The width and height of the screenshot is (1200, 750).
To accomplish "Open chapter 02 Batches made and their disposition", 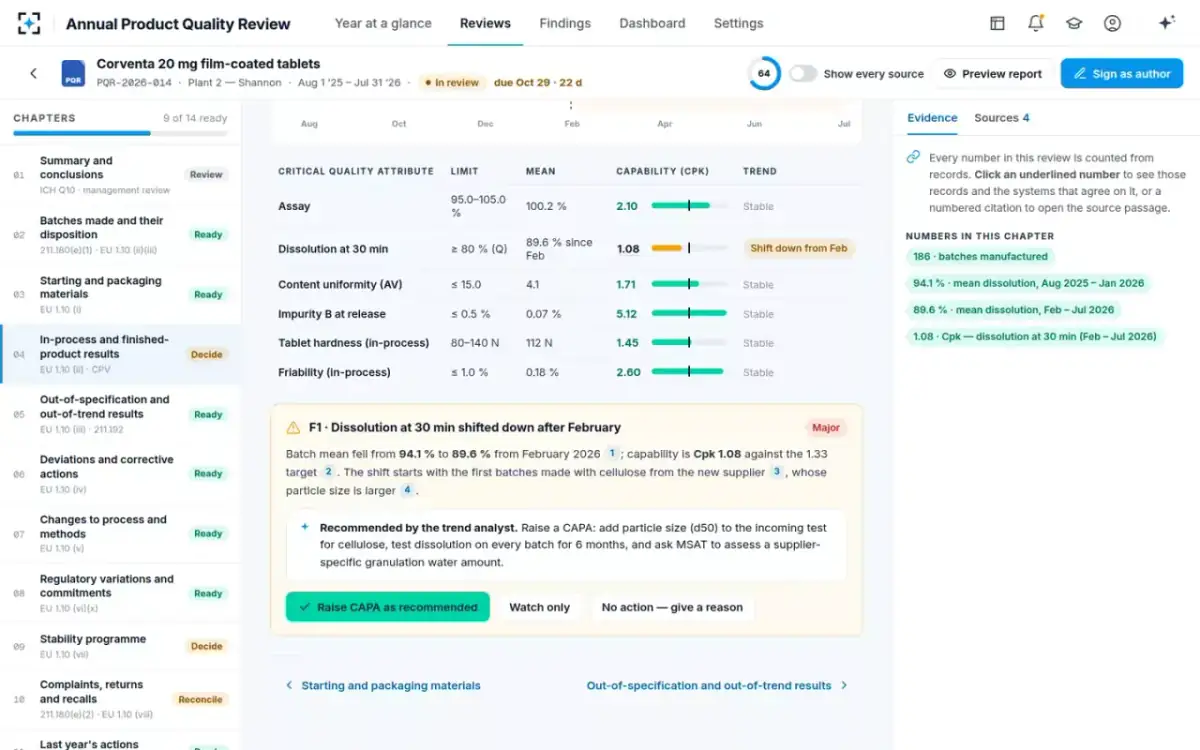I will pyautogui.click(x=120, y=235).
